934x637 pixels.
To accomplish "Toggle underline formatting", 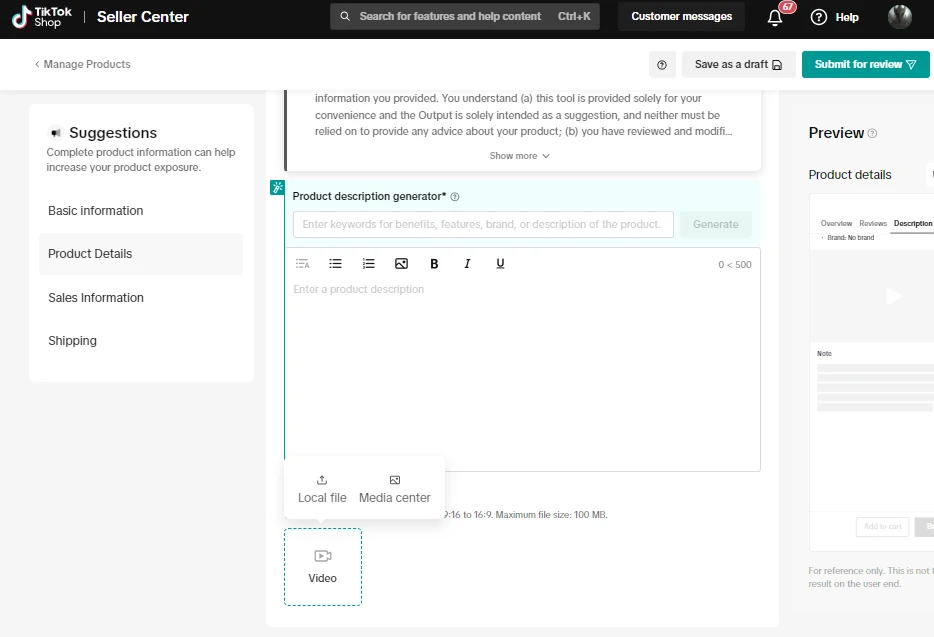I will tap(500, 264).
